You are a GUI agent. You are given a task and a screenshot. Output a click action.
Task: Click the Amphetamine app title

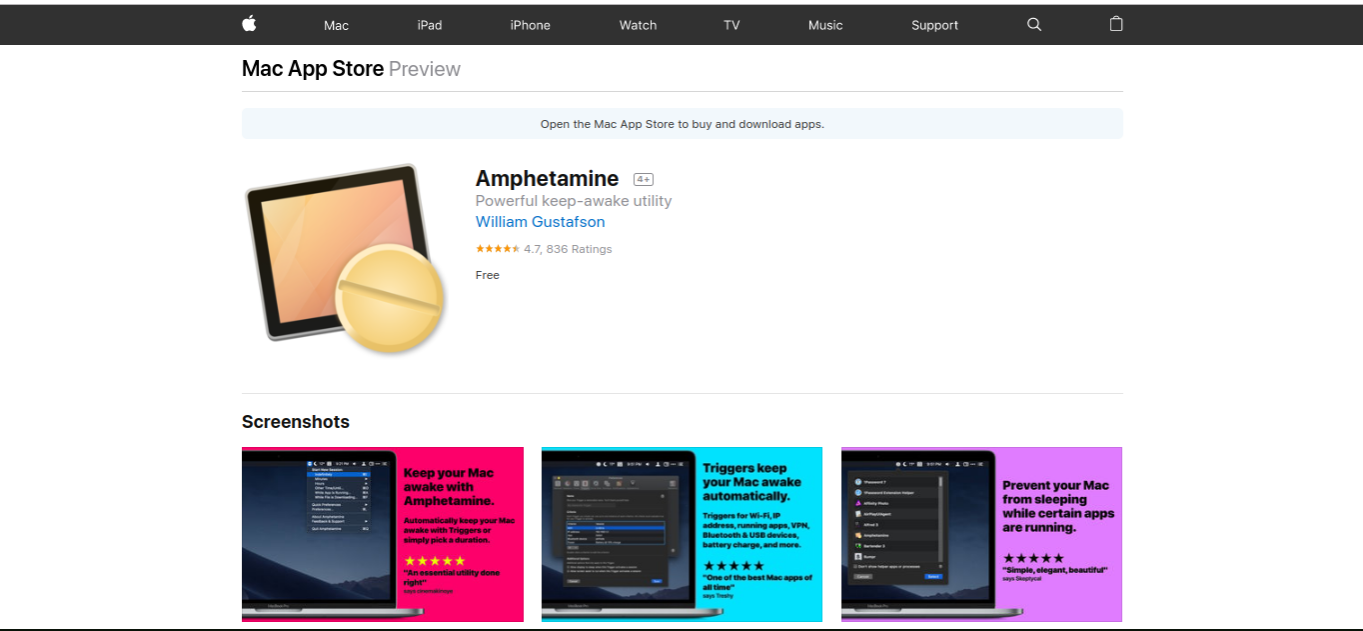click(547, 179)
